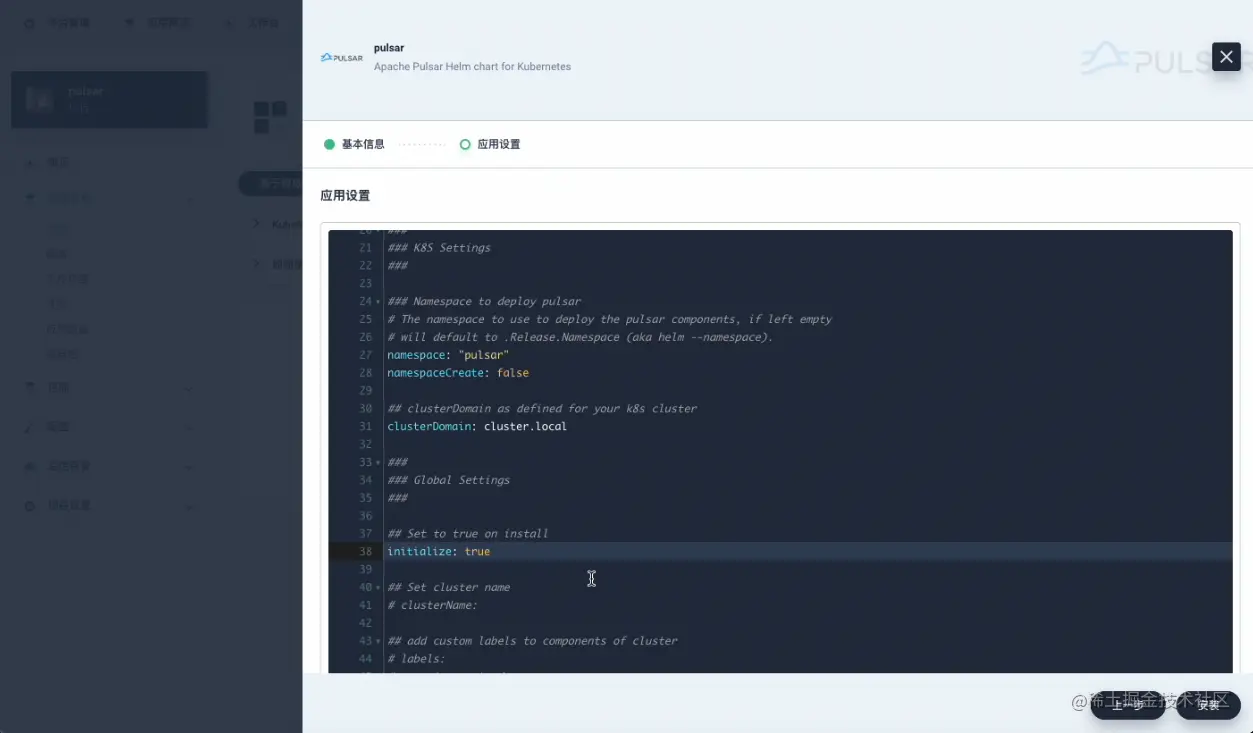Collapse code fold arrow at line 33

pos(378,463)
